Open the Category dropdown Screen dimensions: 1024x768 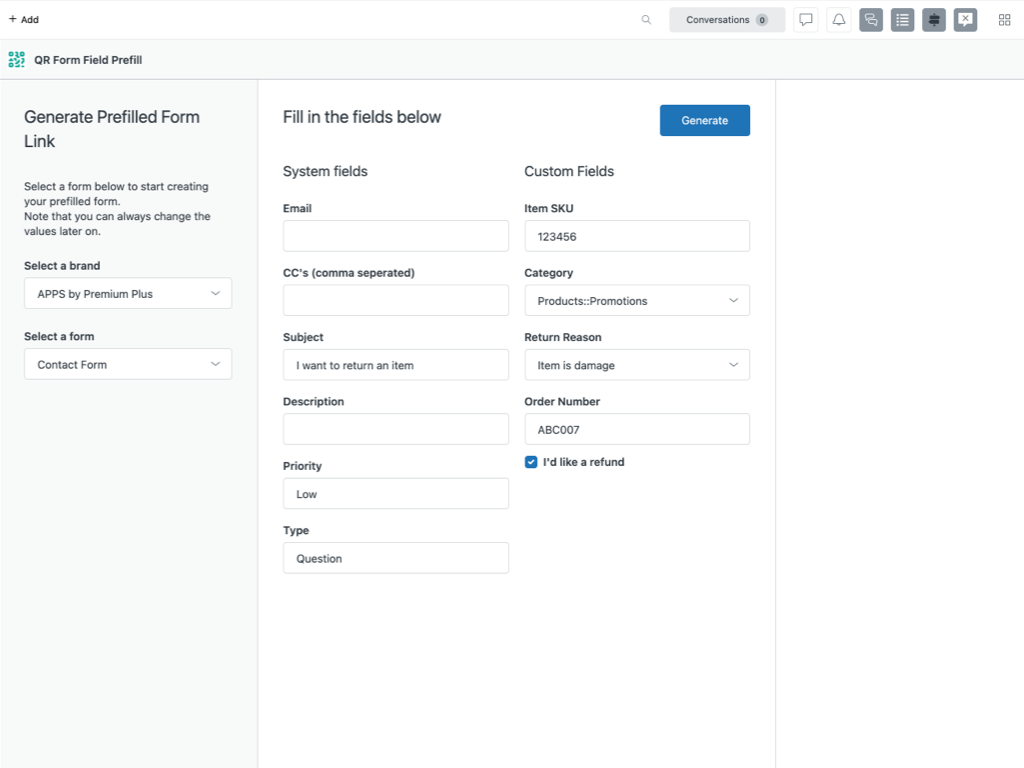[637, 301]
